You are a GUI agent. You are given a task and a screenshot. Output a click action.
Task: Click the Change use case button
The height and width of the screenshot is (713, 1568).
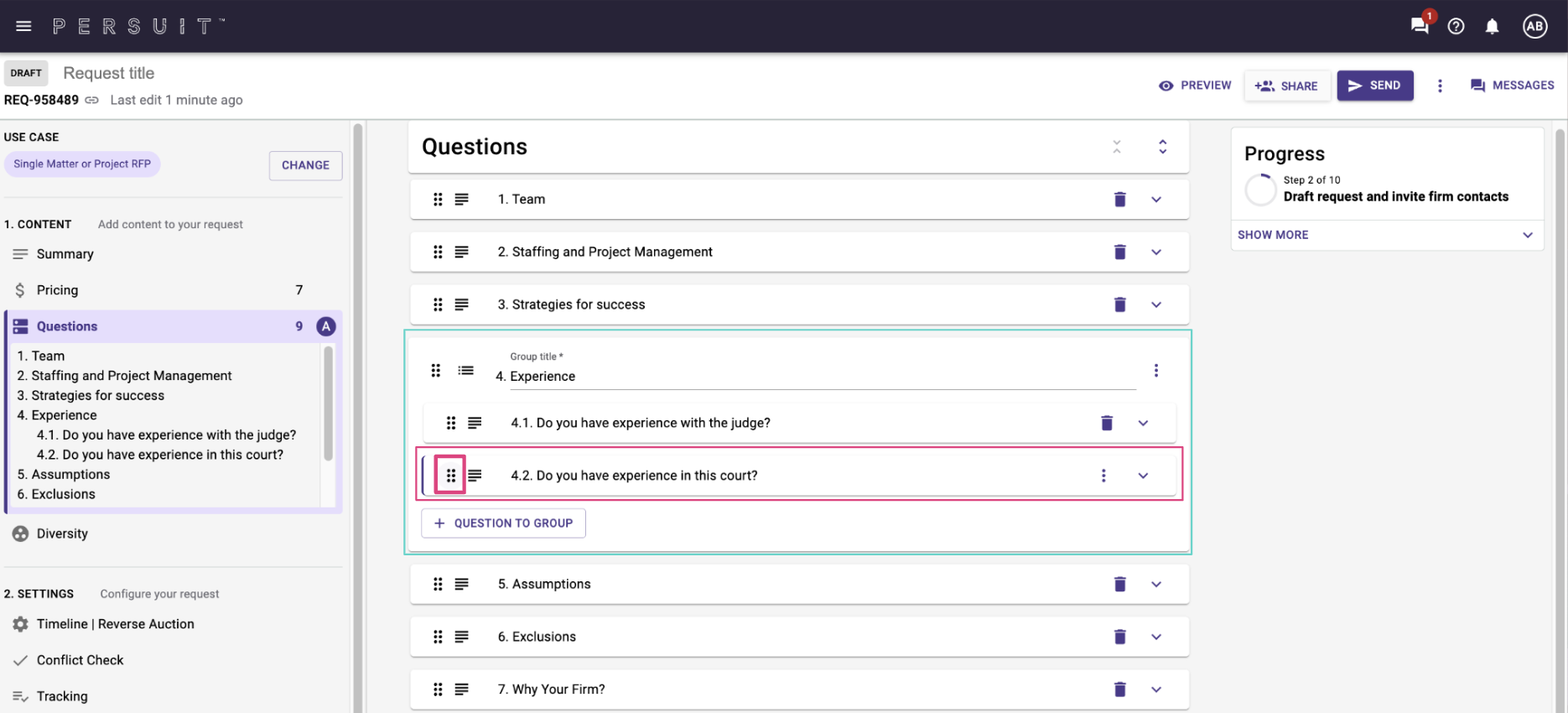tap(305, 165)
